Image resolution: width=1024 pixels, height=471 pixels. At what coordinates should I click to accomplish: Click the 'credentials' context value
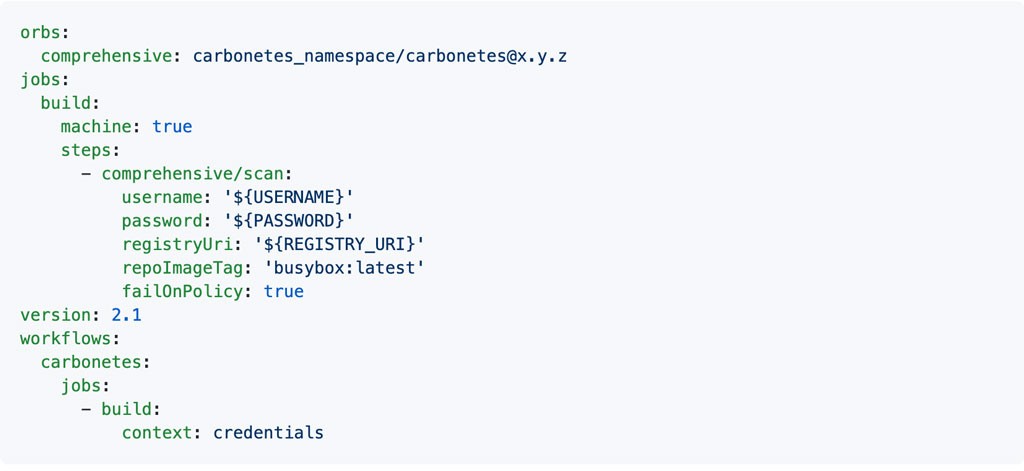(268, 432)
